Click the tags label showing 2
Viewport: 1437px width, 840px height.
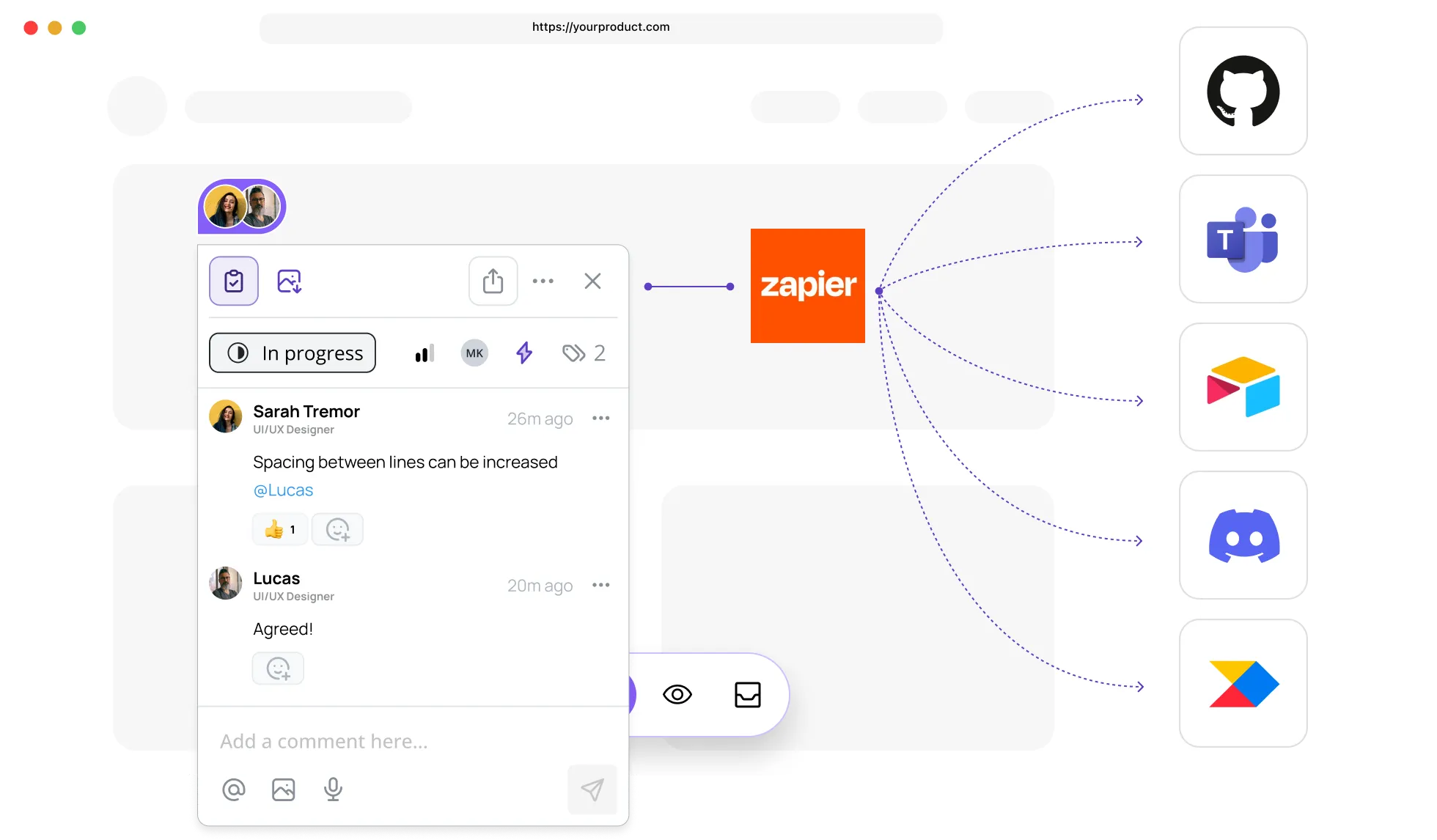pyautogui.click(x=584, y=353)
